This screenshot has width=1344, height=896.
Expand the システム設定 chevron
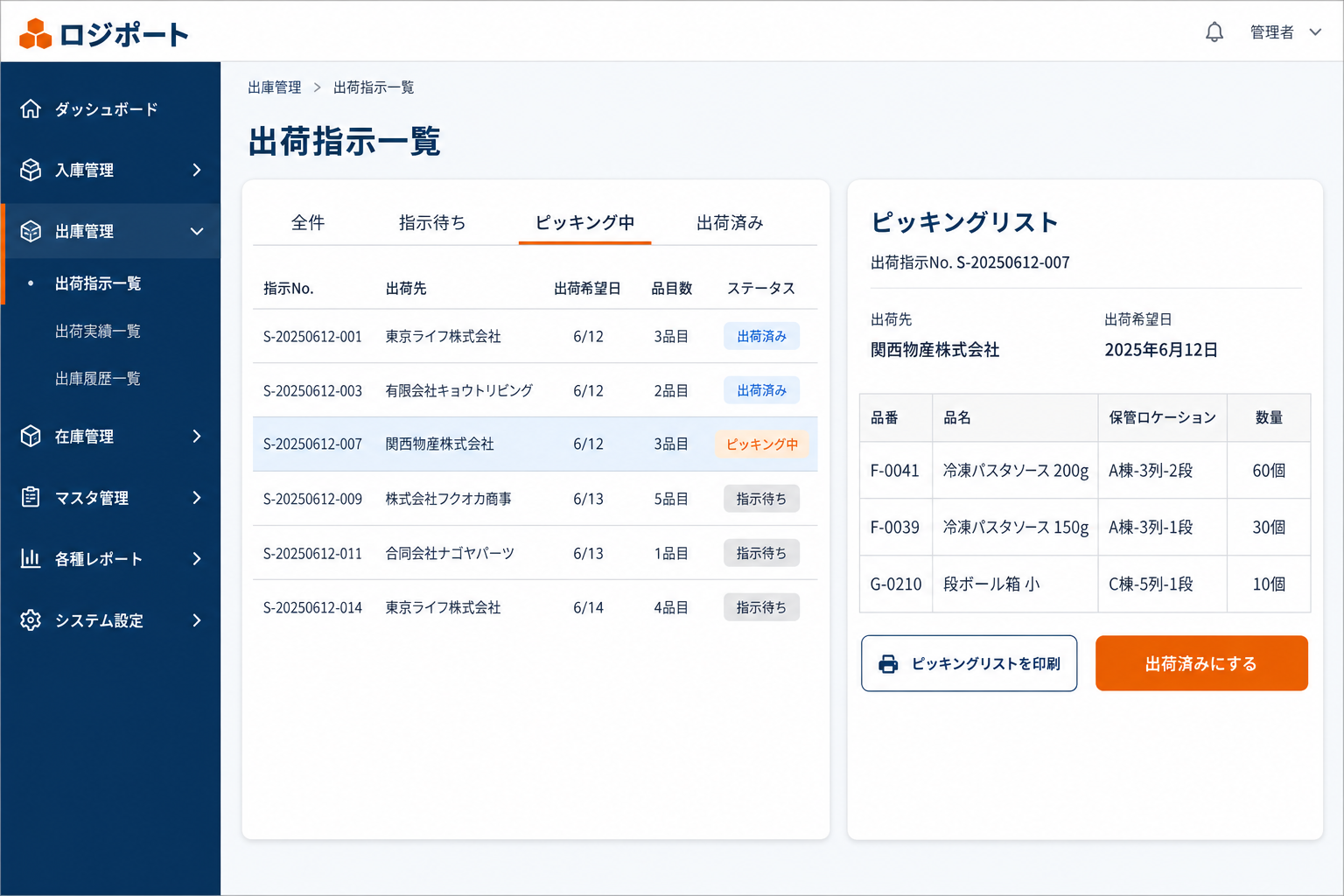(197, 619)
